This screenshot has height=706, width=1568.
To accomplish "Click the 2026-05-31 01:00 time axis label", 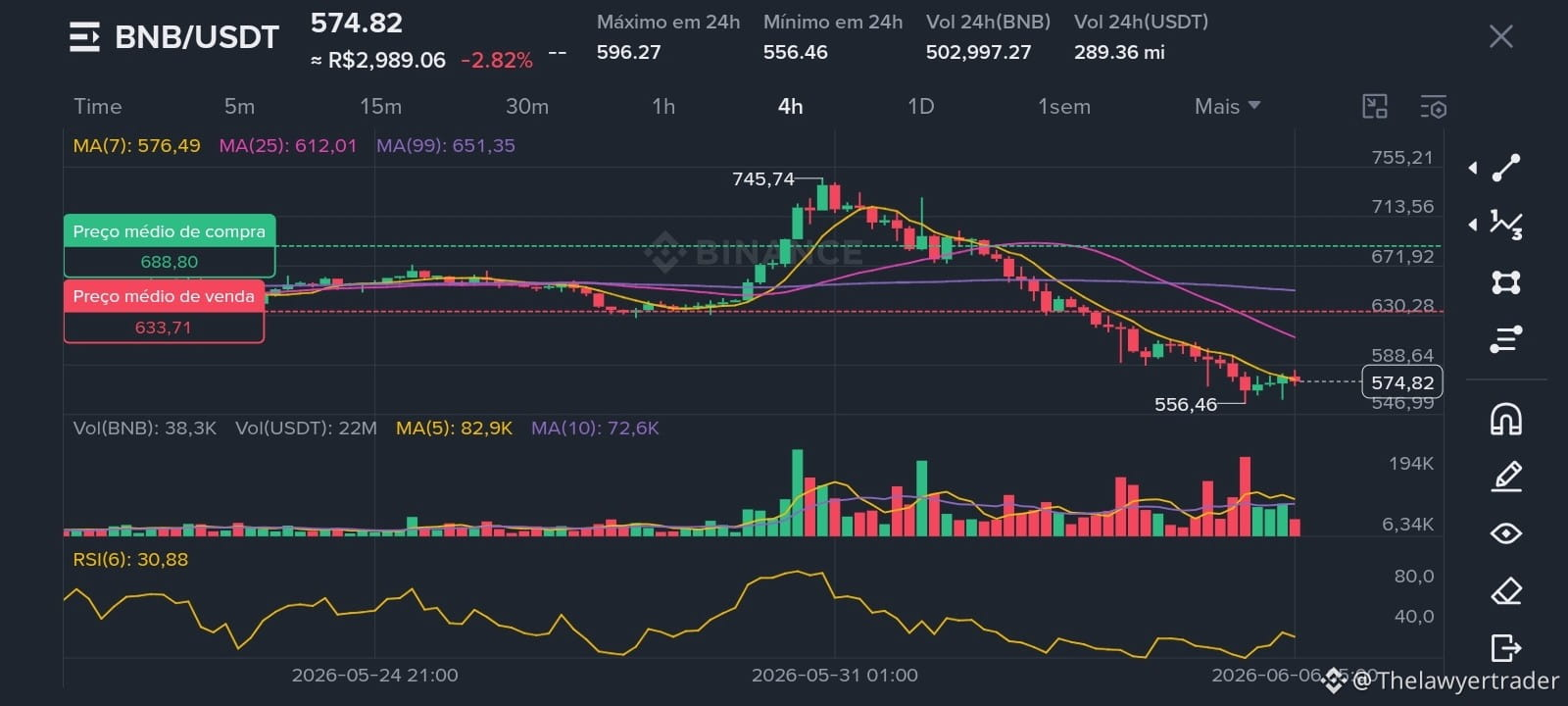I will pyautogui.click(x=835, y=676).
